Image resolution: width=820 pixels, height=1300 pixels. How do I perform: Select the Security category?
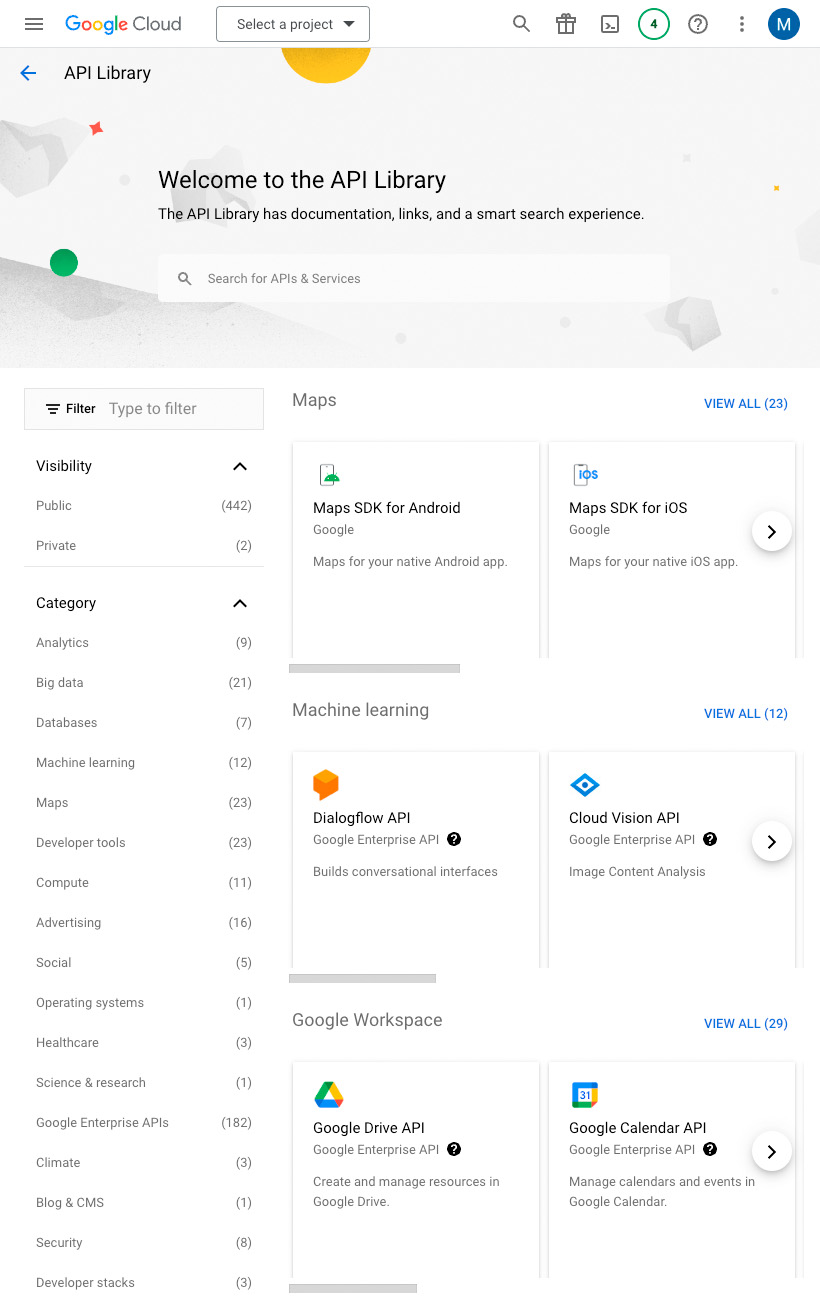pyautogui.click(x=144, y=1243)
